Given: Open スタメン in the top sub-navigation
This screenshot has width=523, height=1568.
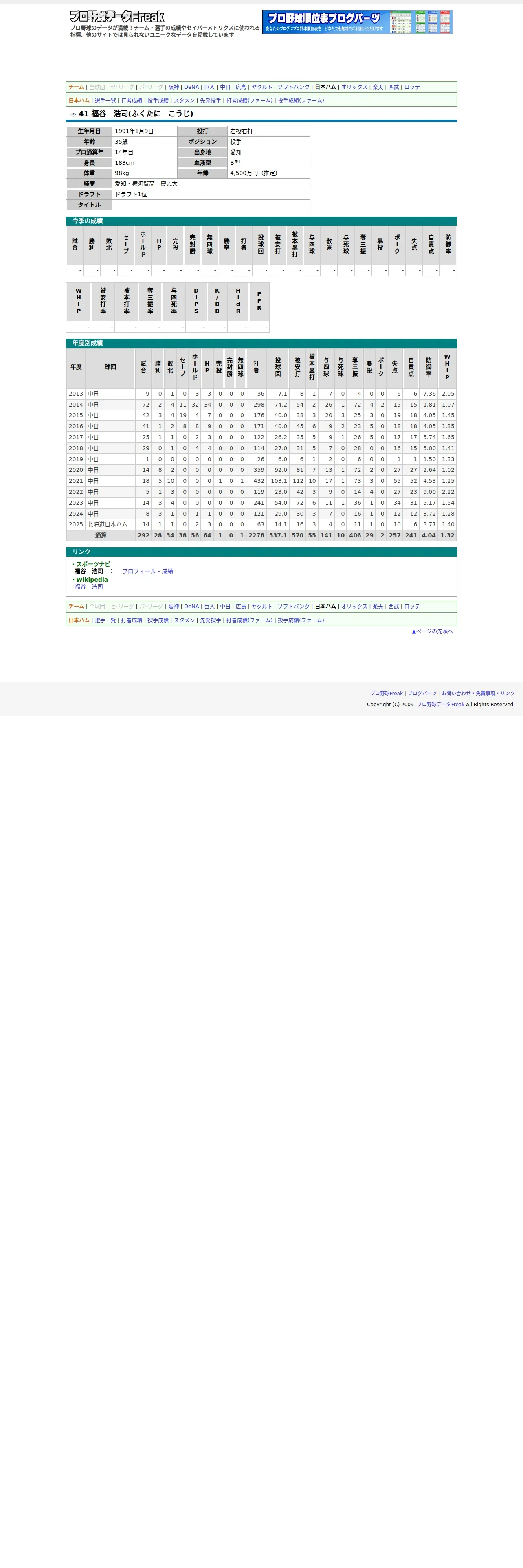Looking at the screenshot, I should click(x=185, y=101).
